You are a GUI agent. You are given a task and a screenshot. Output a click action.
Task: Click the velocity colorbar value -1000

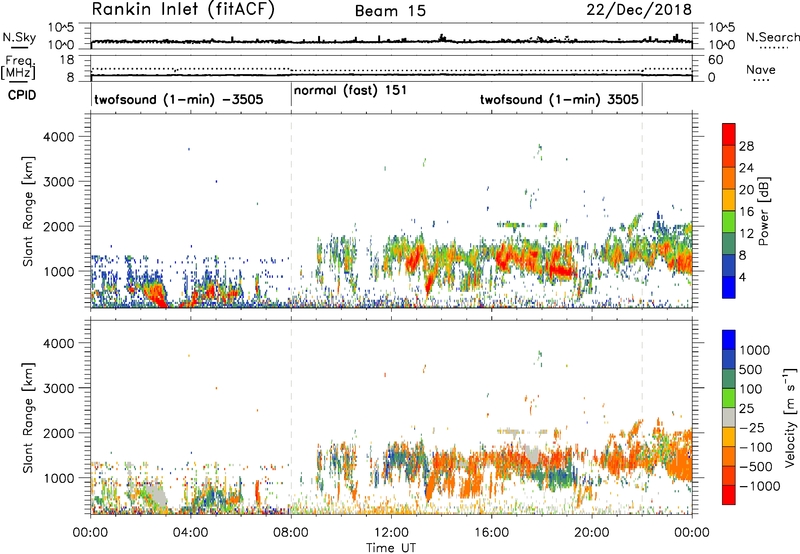(760, 486)
